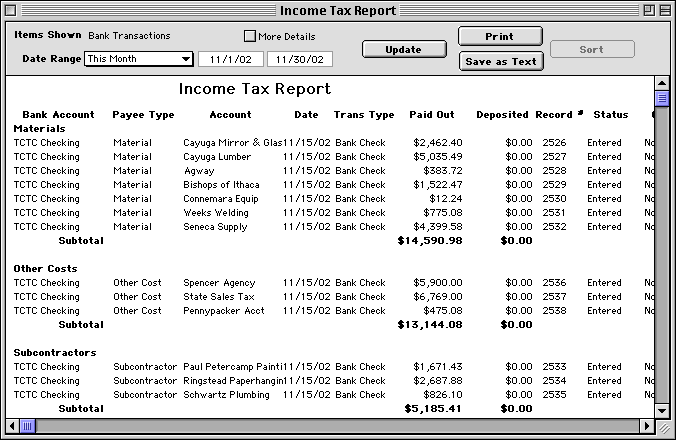
Task: Click the Paid Out column header
Action: click(x=431, y=115)
